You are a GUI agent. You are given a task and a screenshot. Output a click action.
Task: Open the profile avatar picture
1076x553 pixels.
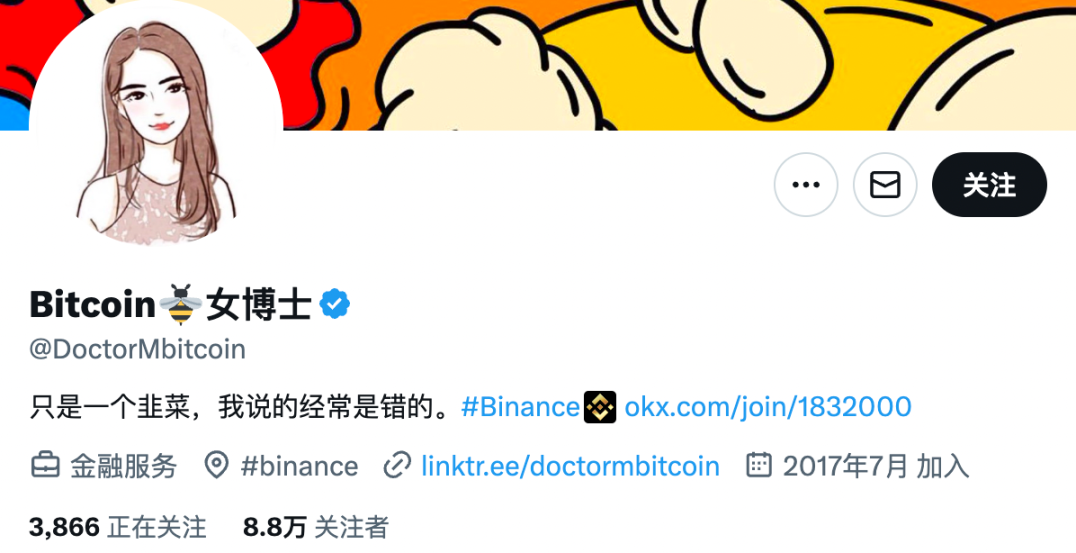pyautogui.click(x=156, y=127)
